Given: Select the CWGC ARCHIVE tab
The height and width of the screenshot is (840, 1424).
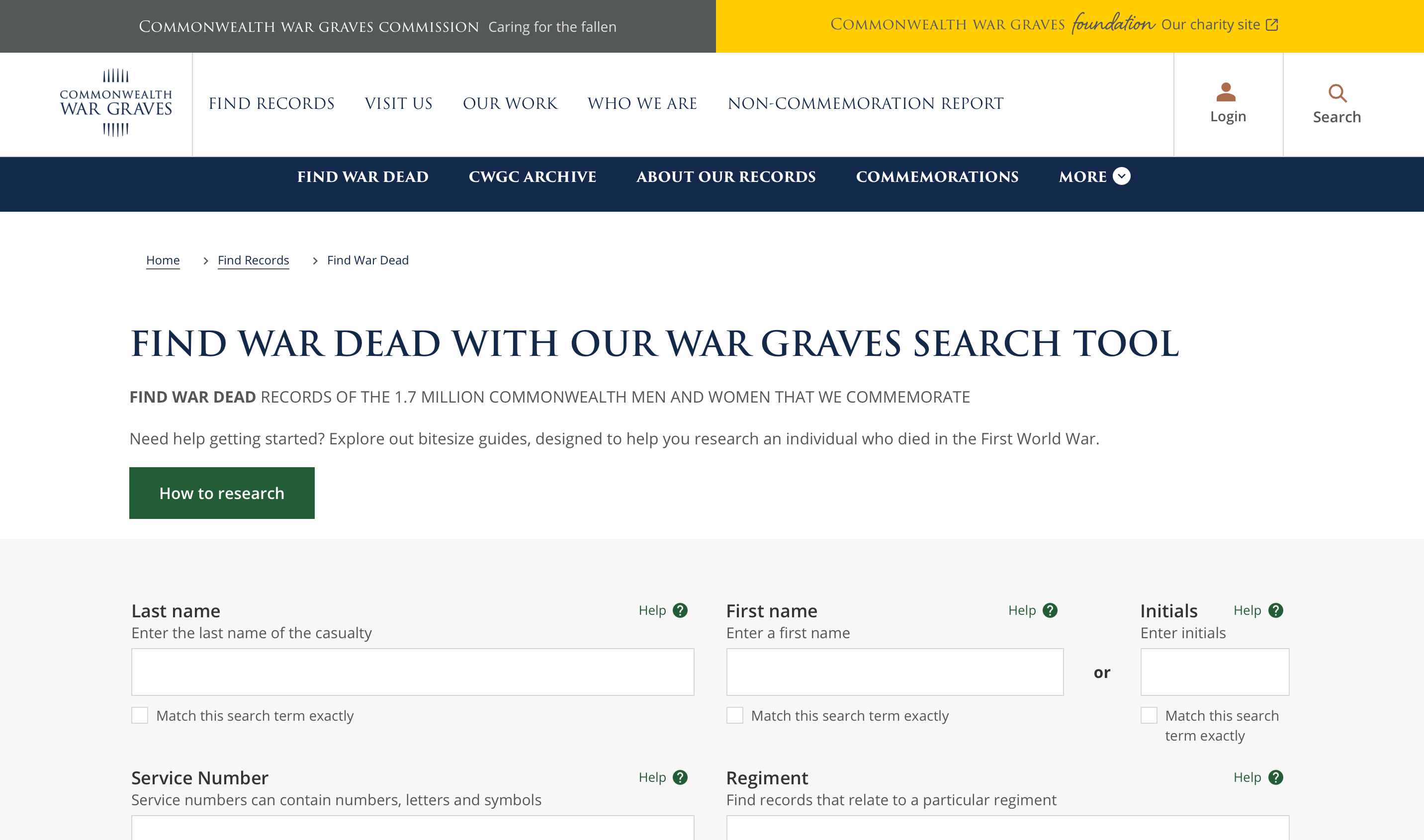Looking at the screenshot, I should [x=533, y=177].
